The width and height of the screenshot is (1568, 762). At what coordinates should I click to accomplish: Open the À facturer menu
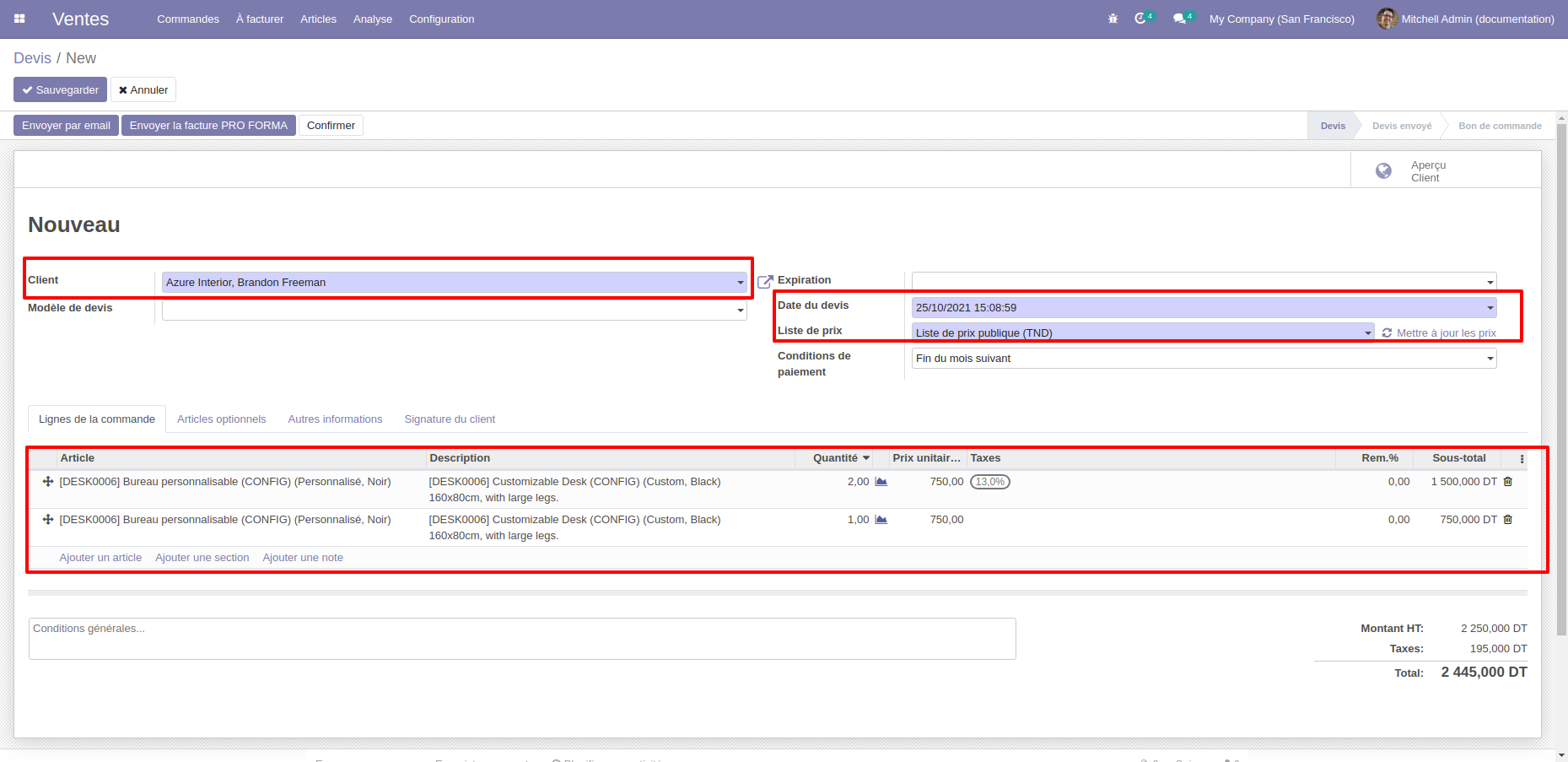click(260, 19)
